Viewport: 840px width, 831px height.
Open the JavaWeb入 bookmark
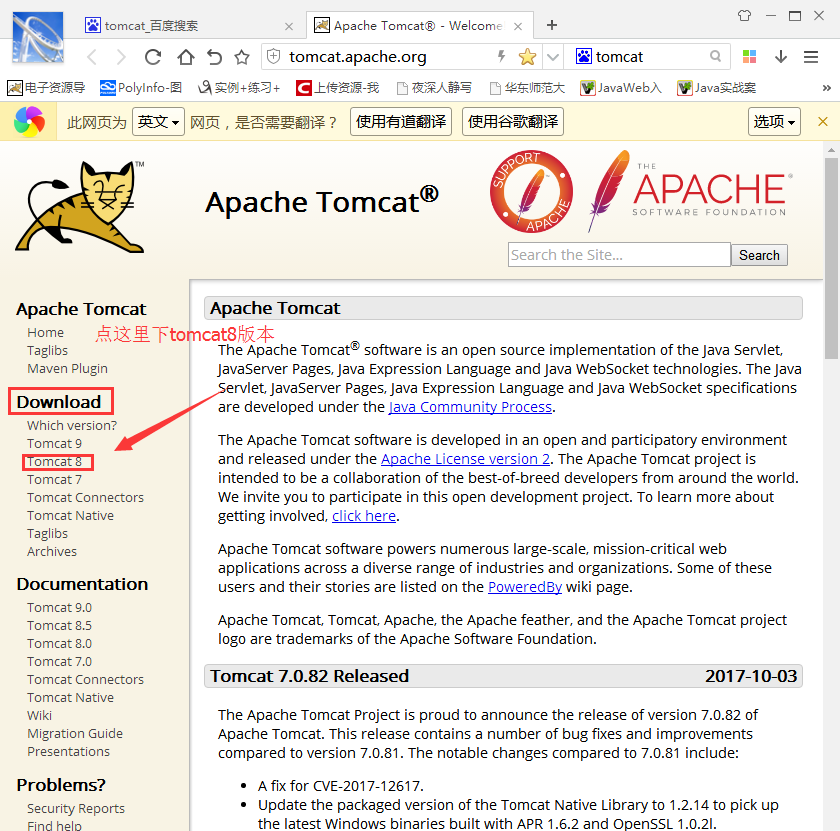(x=621, y=87)
